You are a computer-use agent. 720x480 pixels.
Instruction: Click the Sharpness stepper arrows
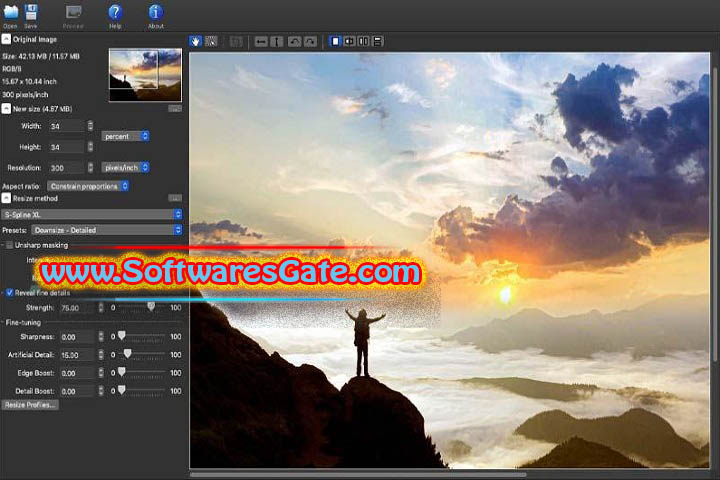(x=101, y=337)
